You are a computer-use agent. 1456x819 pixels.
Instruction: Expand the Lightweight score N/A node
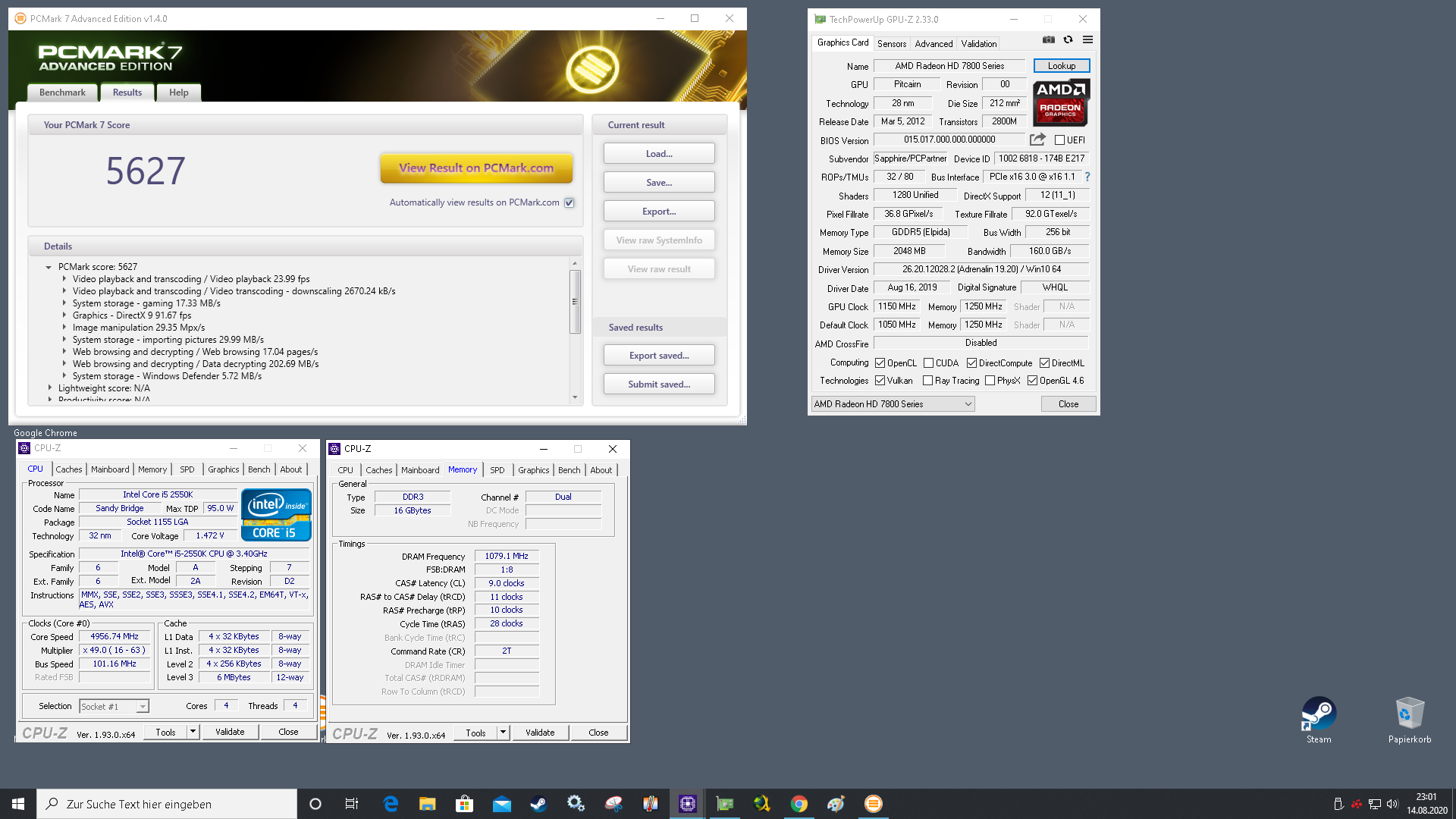(50, 388)
